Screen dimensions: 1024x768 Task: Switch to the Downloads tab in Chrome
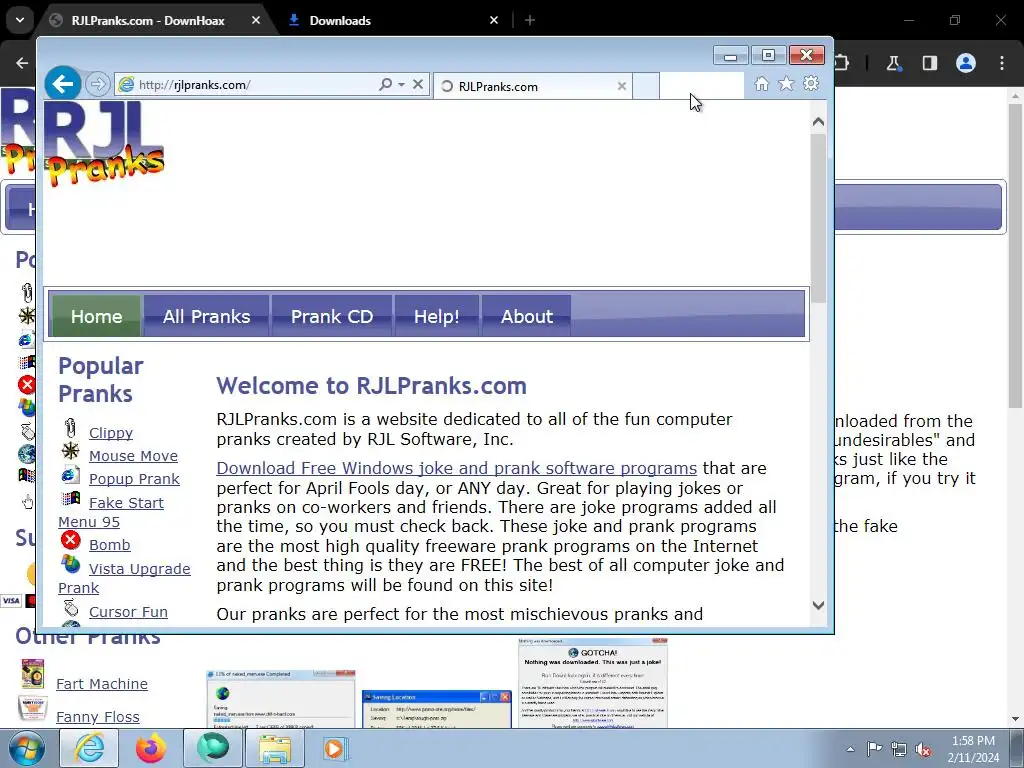pos(392,20)
